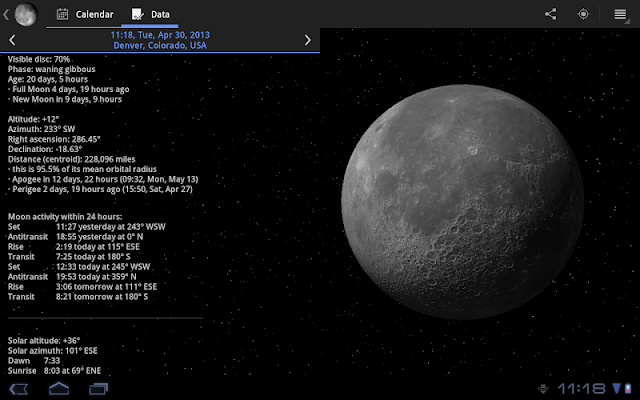Screen dimensions: 640x400
Task: Tap Distance (centroid): 228,096 miles
Action: (71, 159)
